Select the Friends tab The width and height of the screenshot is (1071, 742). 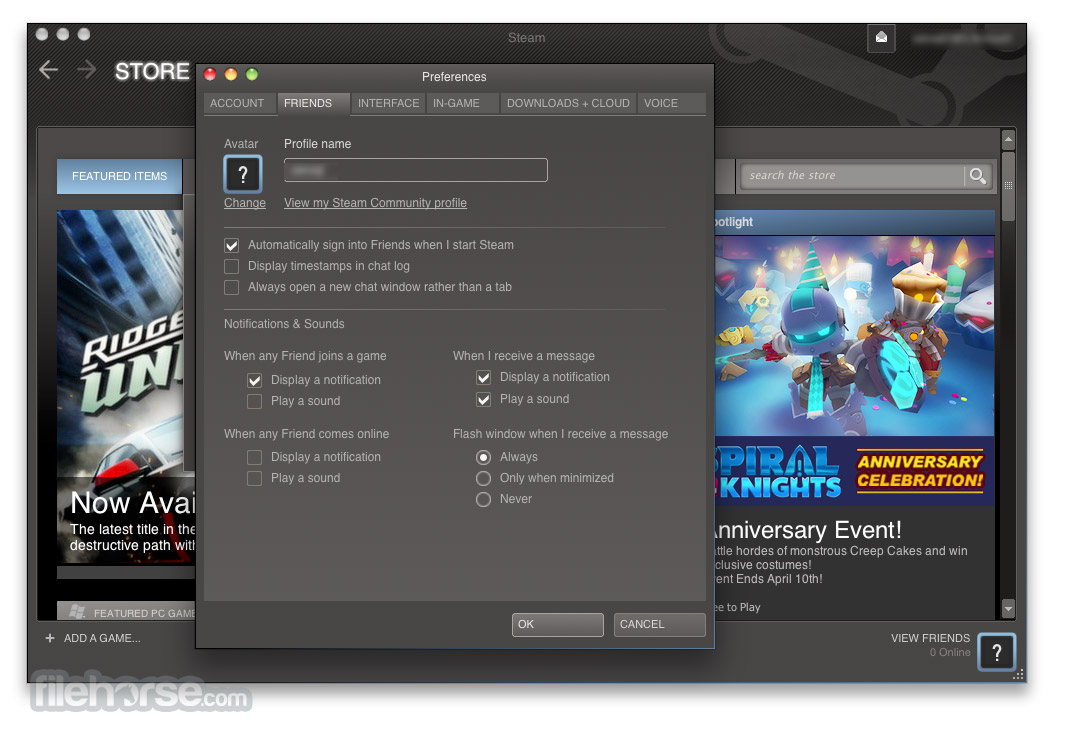314,104
